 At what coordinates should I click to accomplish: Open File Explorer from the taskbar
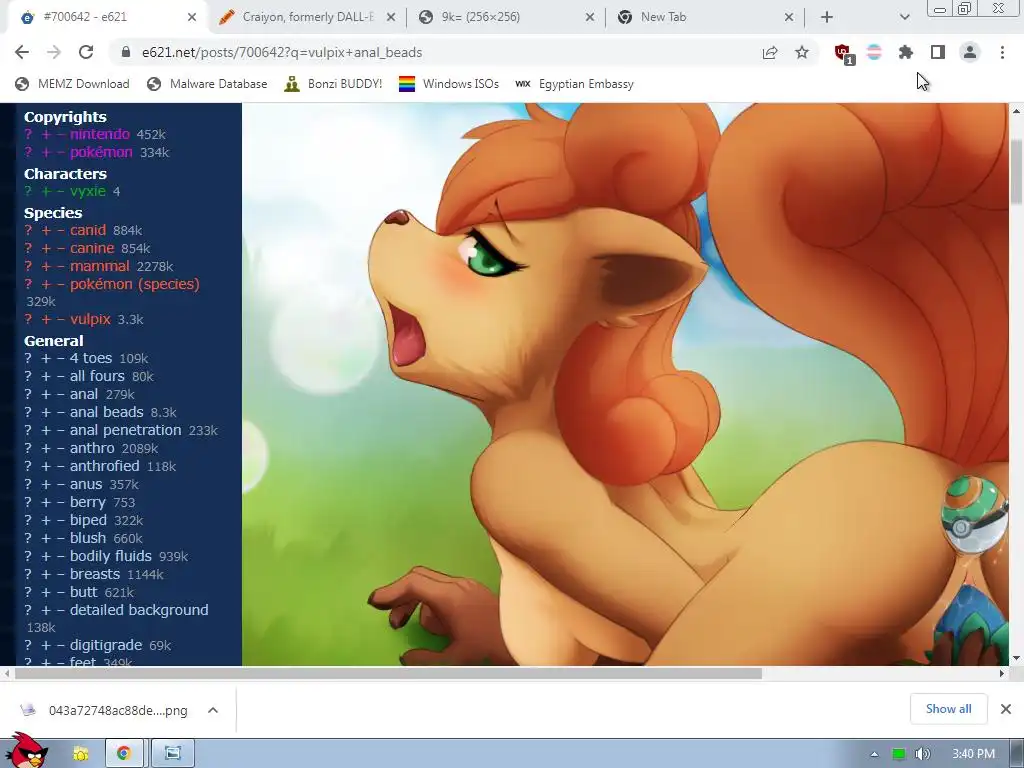coord(80,754)
